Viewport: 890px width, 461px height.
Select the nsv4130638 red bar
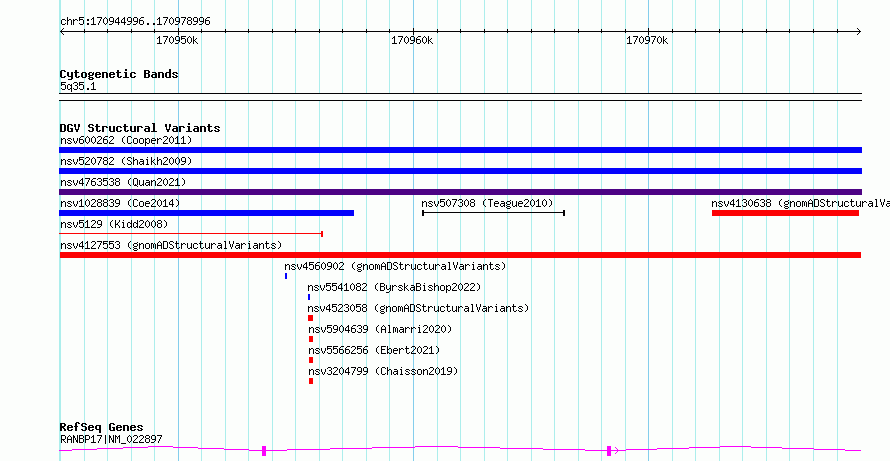pyautogui.click(x=786, y=213)
